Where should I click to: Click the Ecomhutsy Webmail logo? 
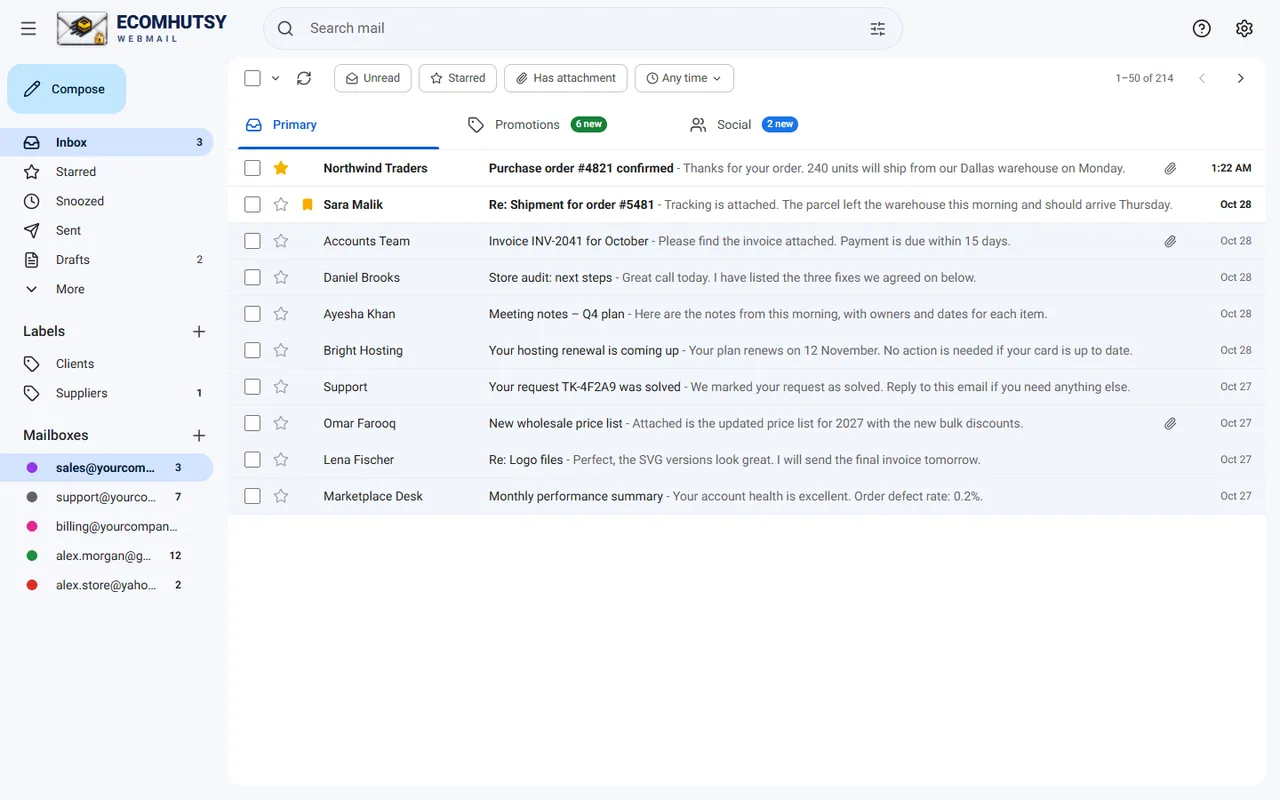[x=142, y=28]
